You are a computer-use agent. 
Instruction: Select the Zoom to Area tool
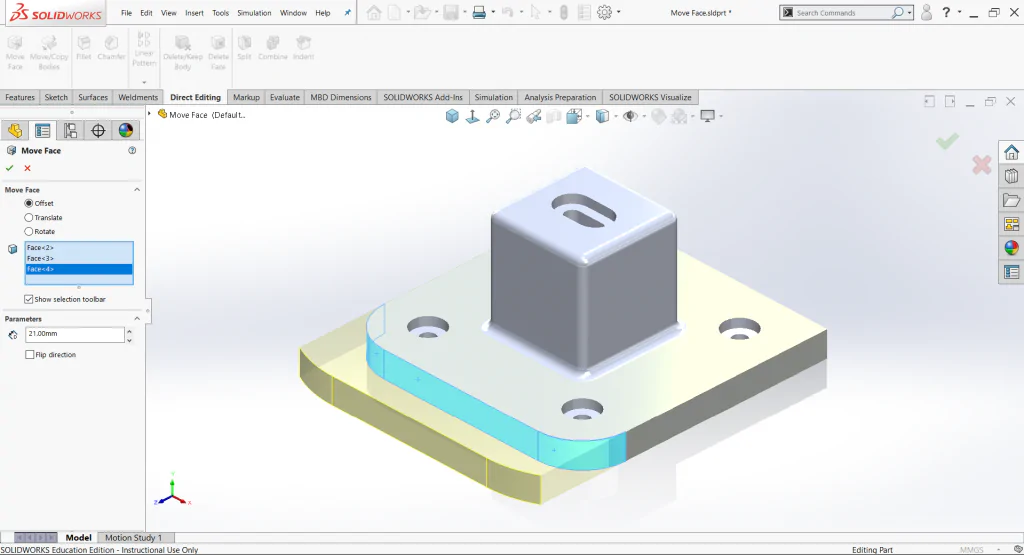tap(513, 116)
